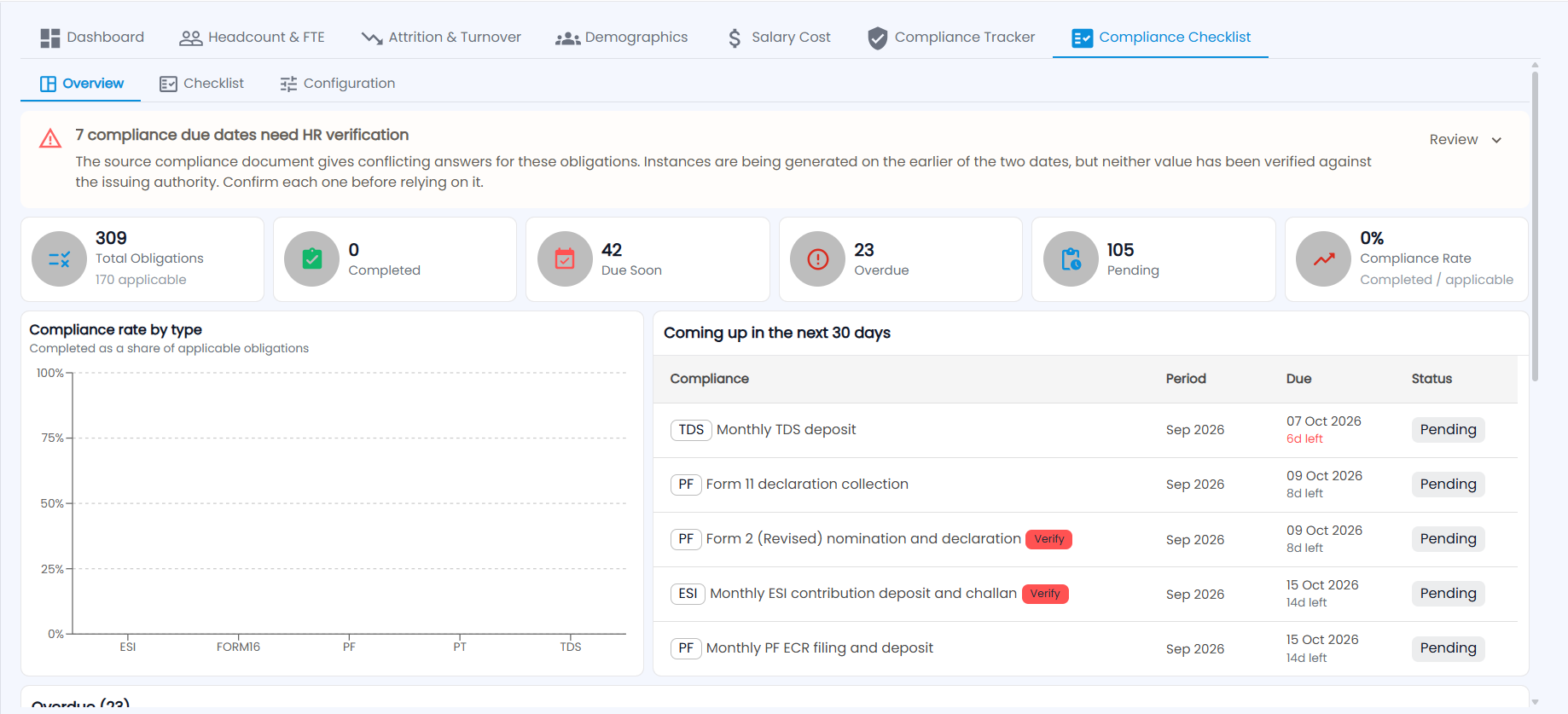Click the "Monthly TDS deposit" row title
1568x714 pixels.
(787, 430)
